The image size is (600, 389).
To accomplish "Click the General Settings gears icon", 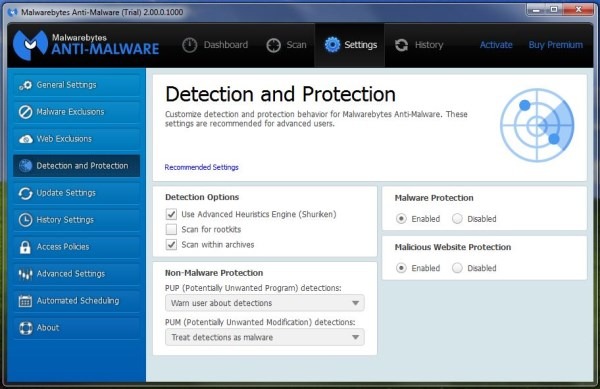I will tap(25, 85).
